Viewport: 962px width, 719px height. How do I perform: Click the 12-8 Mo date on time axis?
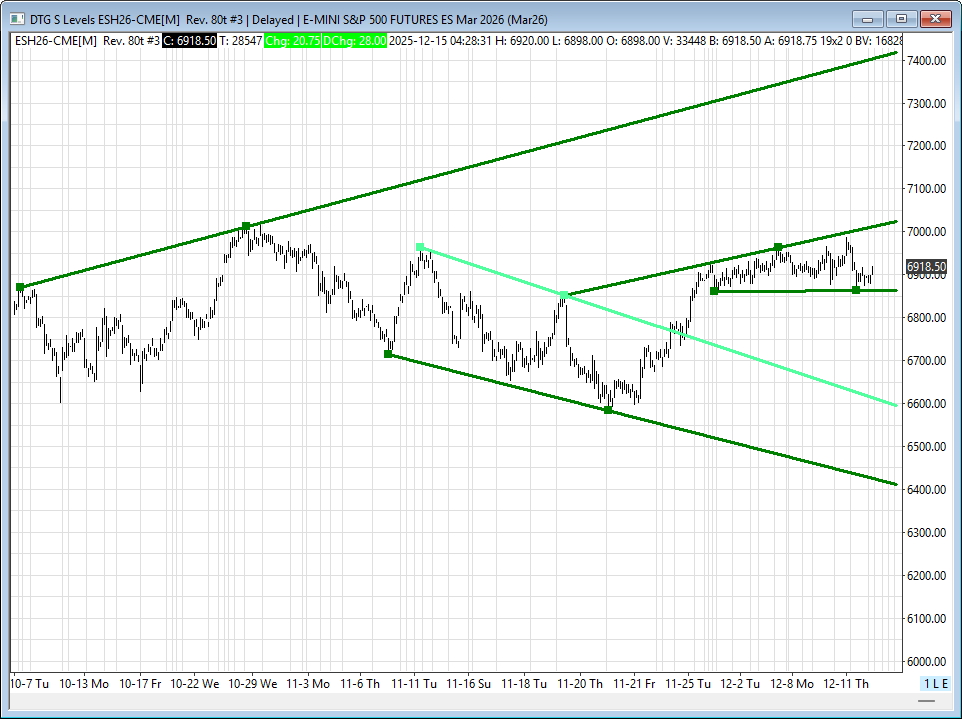[792, 684]
